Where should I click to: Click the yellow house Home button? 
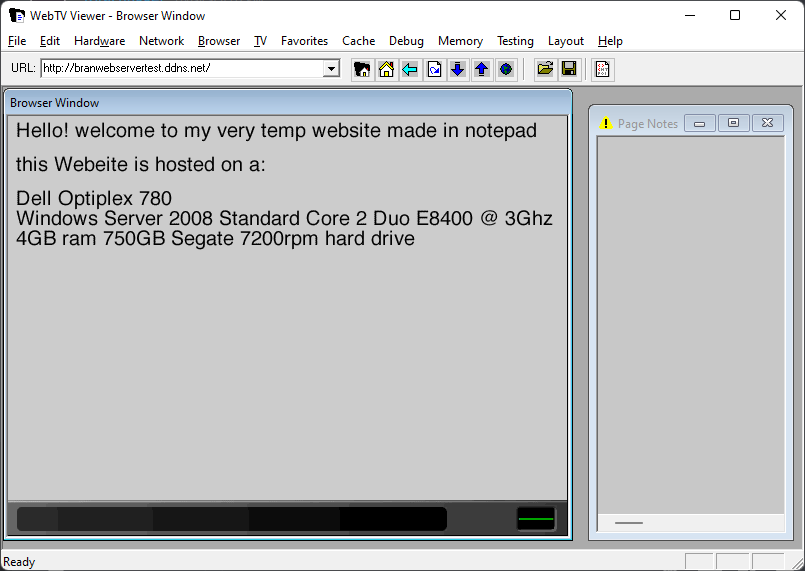click(386, 69)
